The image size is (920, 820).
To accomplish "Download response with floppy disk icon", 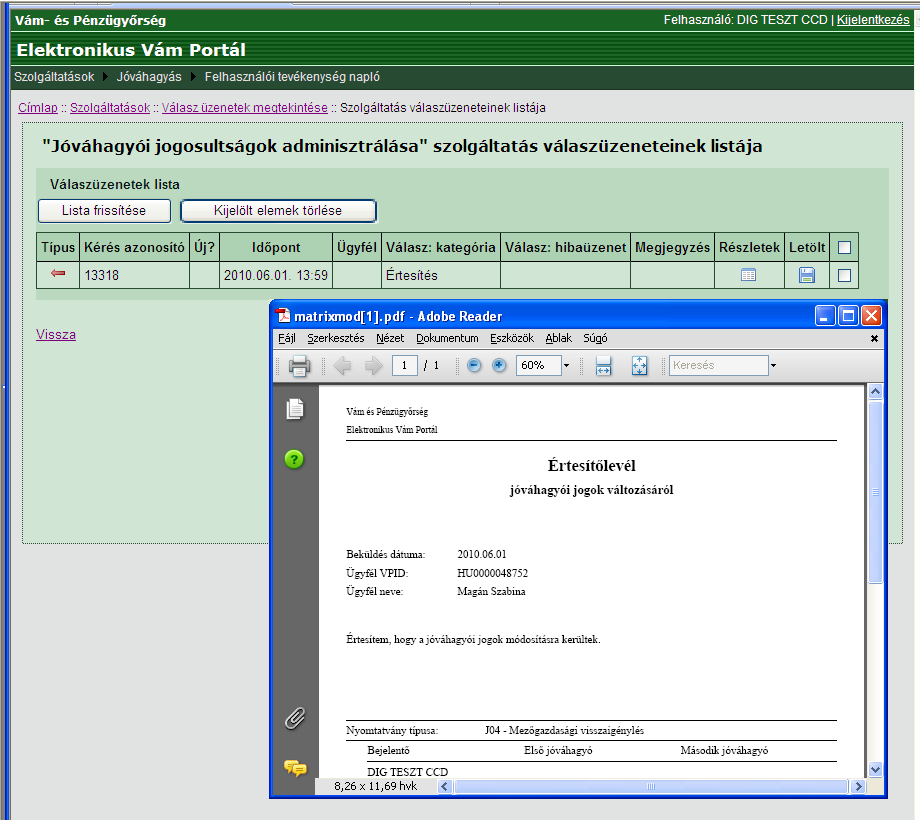I will tap(807, 275).
